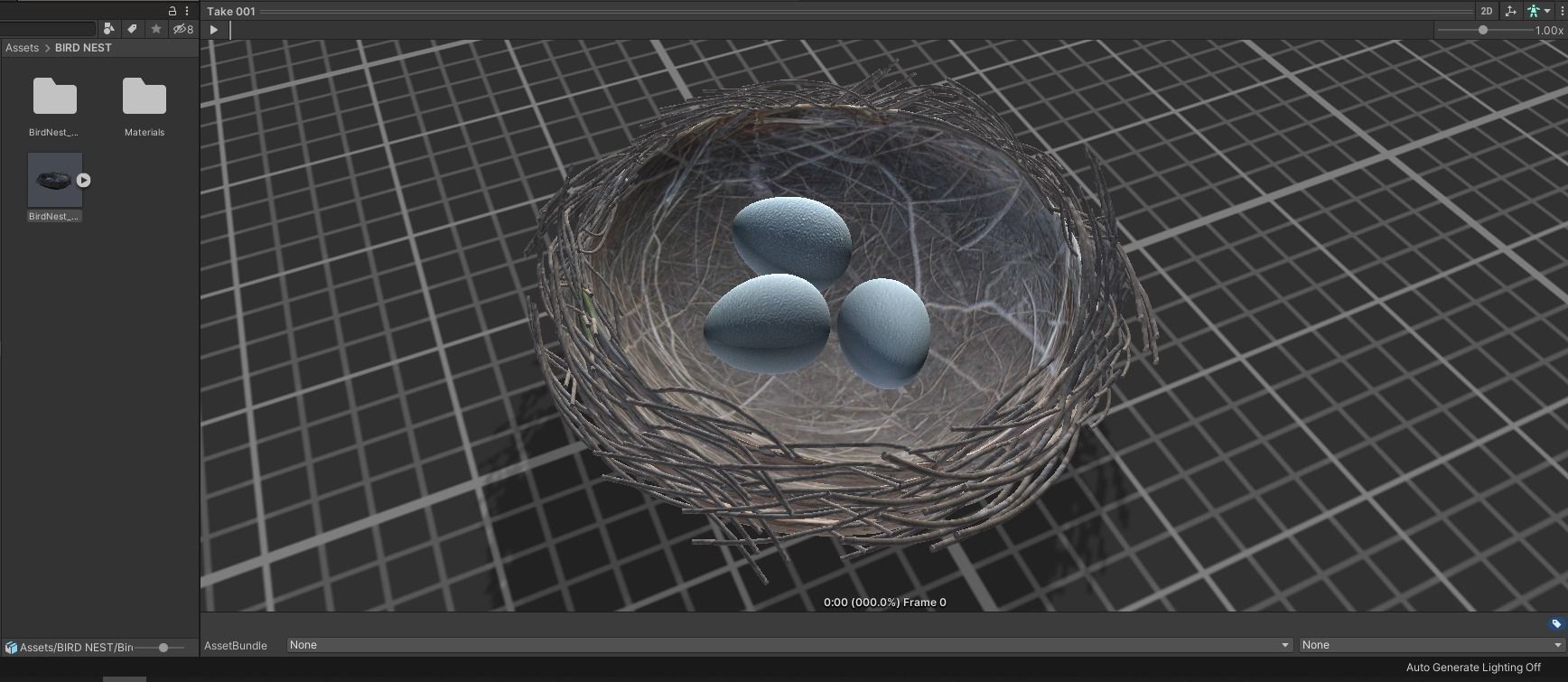
Task: Open the AssetBundle variant None dropdown
Action: (x=1432, y=645)
